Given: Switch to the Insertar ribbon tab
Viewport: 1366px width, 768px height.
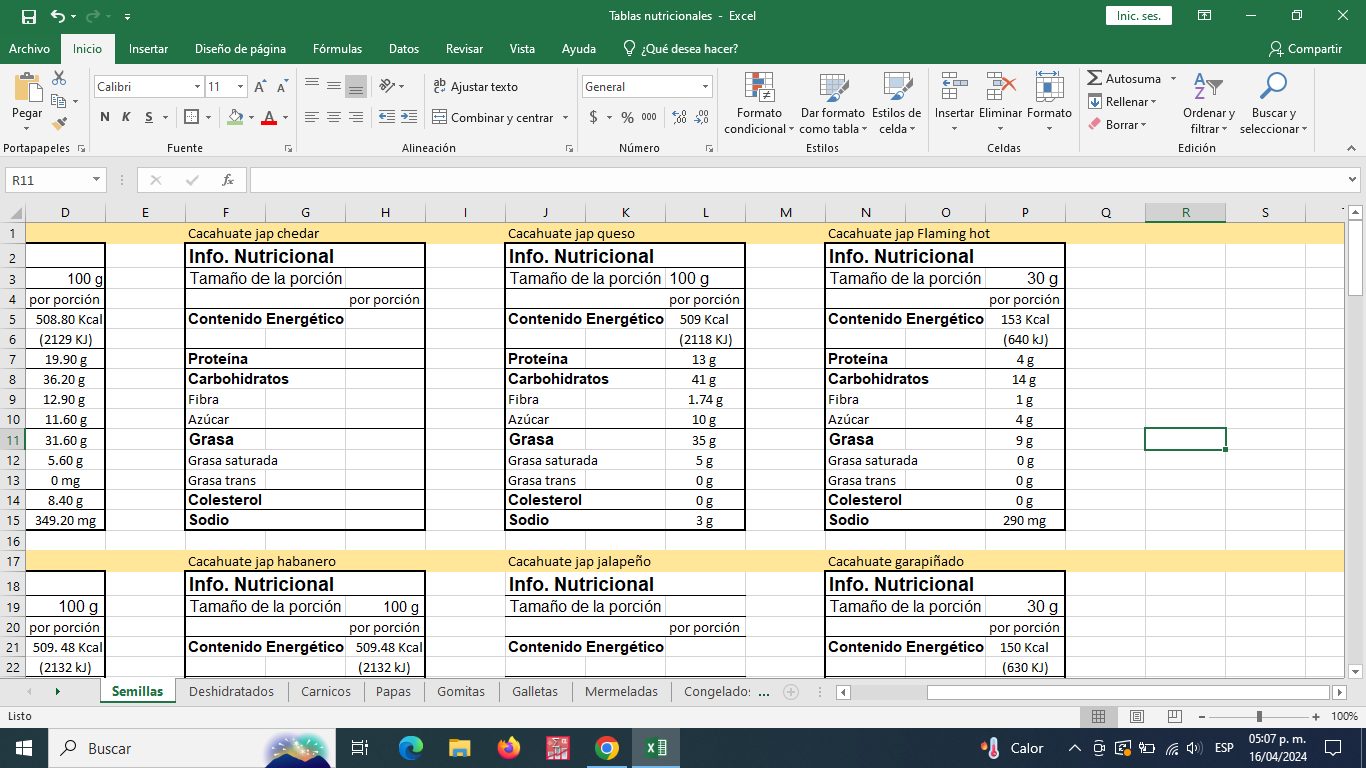Looking at the screenshot, I should click(x=148, y=48).
